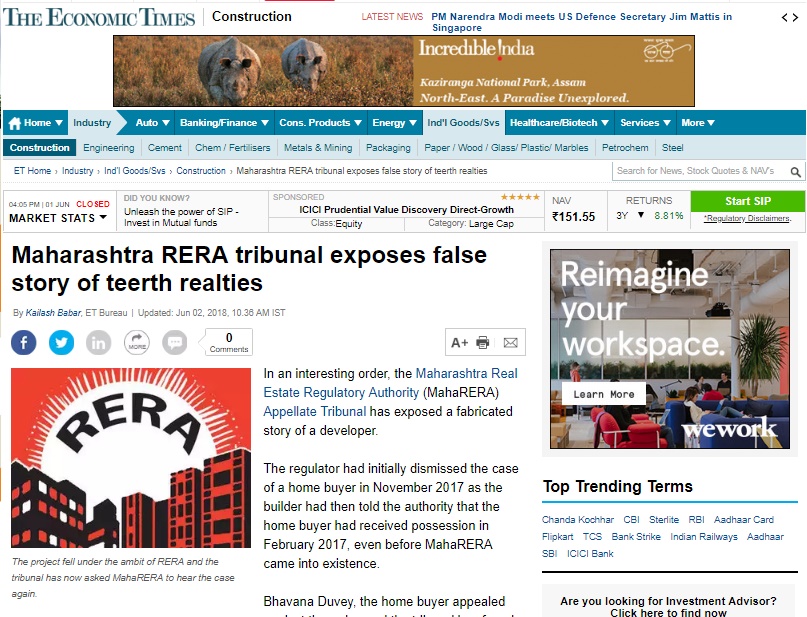Screen dimensions: 807x617
Task: Expand the Energy dropdown menu
Action: (x=413, y=123)
